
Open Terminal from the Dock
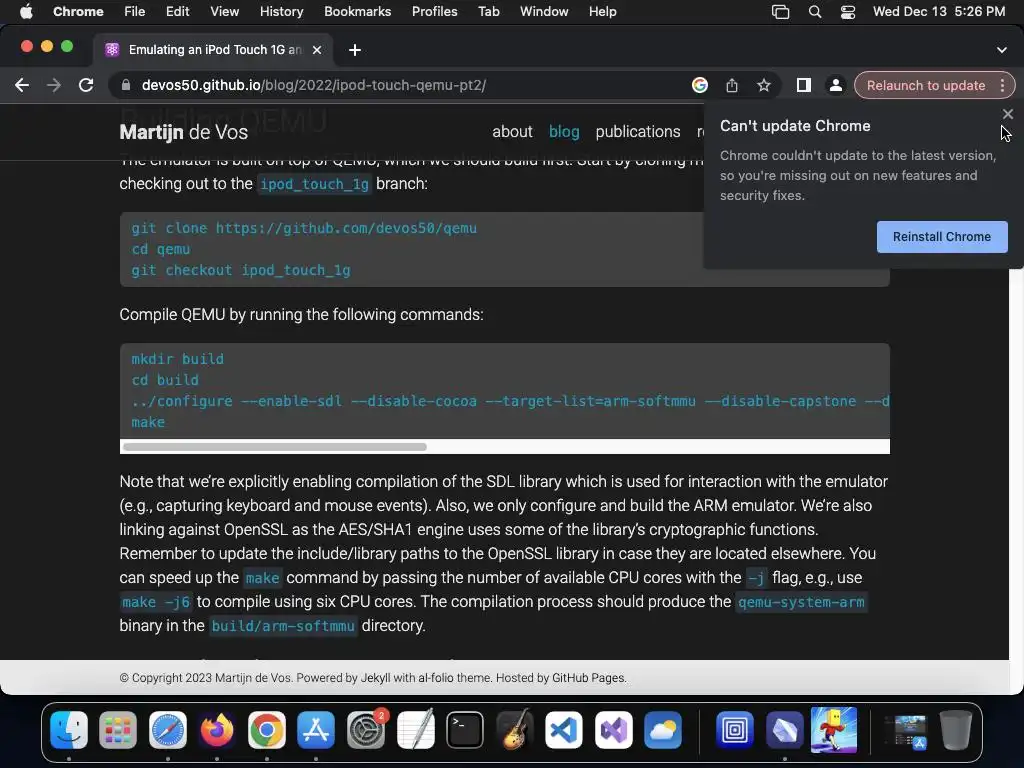[x=464, y=729]
